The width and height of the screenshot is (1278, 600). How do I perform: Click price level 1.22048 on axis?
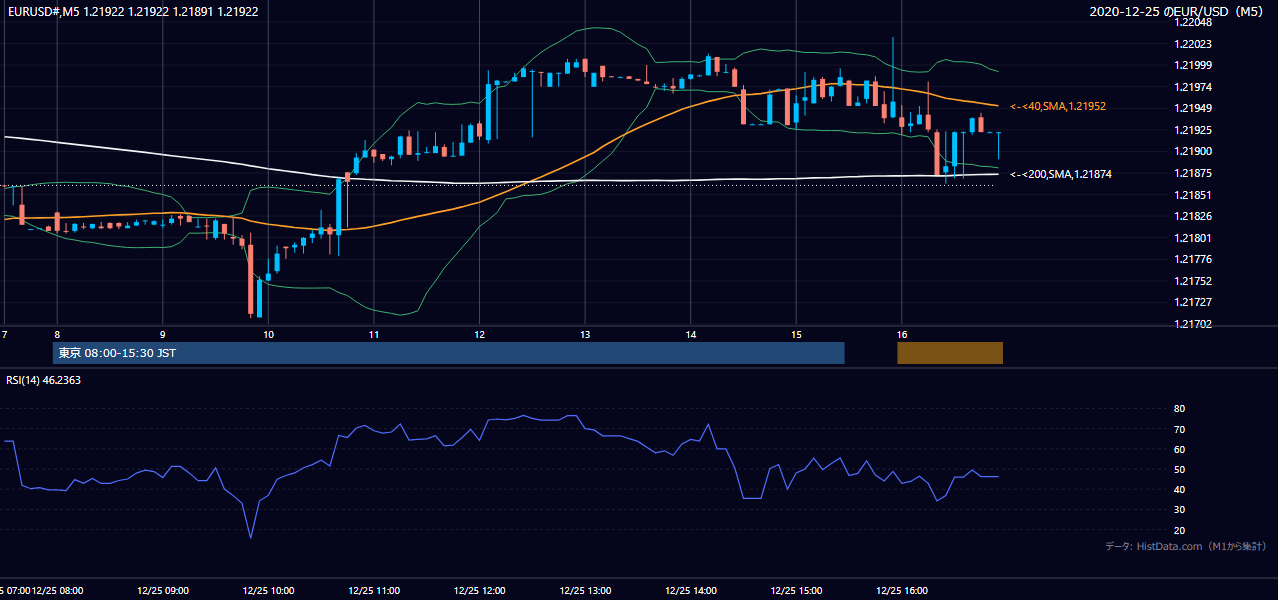point(1193,22)
